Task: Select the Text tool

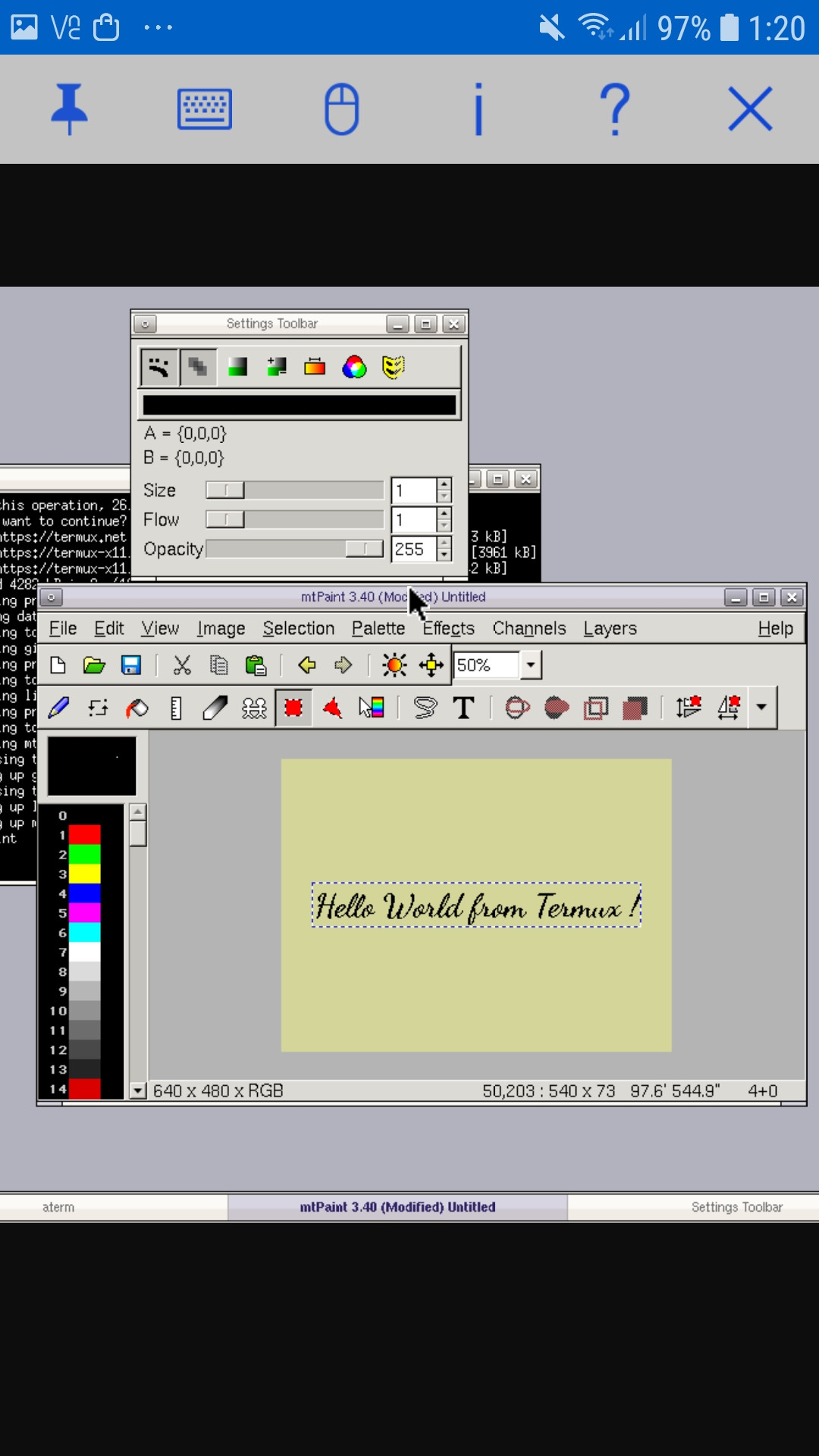Action: click(x=463, y=708)
